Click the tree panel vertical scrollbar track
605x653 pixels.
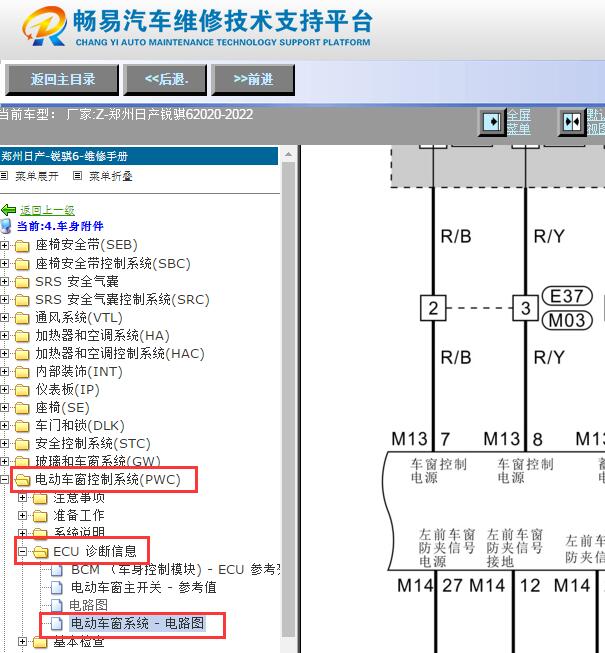coord(288,400)
